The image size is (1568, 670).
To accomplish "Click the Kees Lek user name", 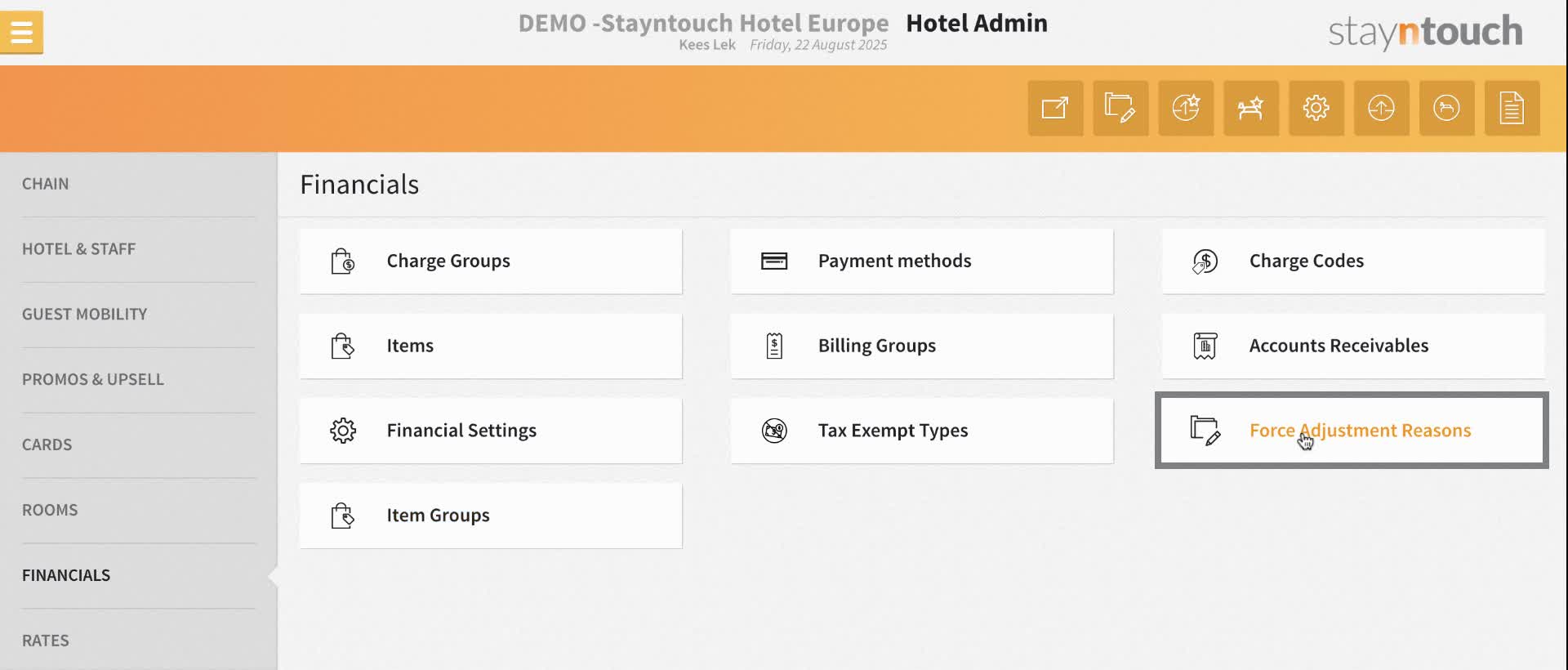I will pyautogui.click(x=707, y=45).
